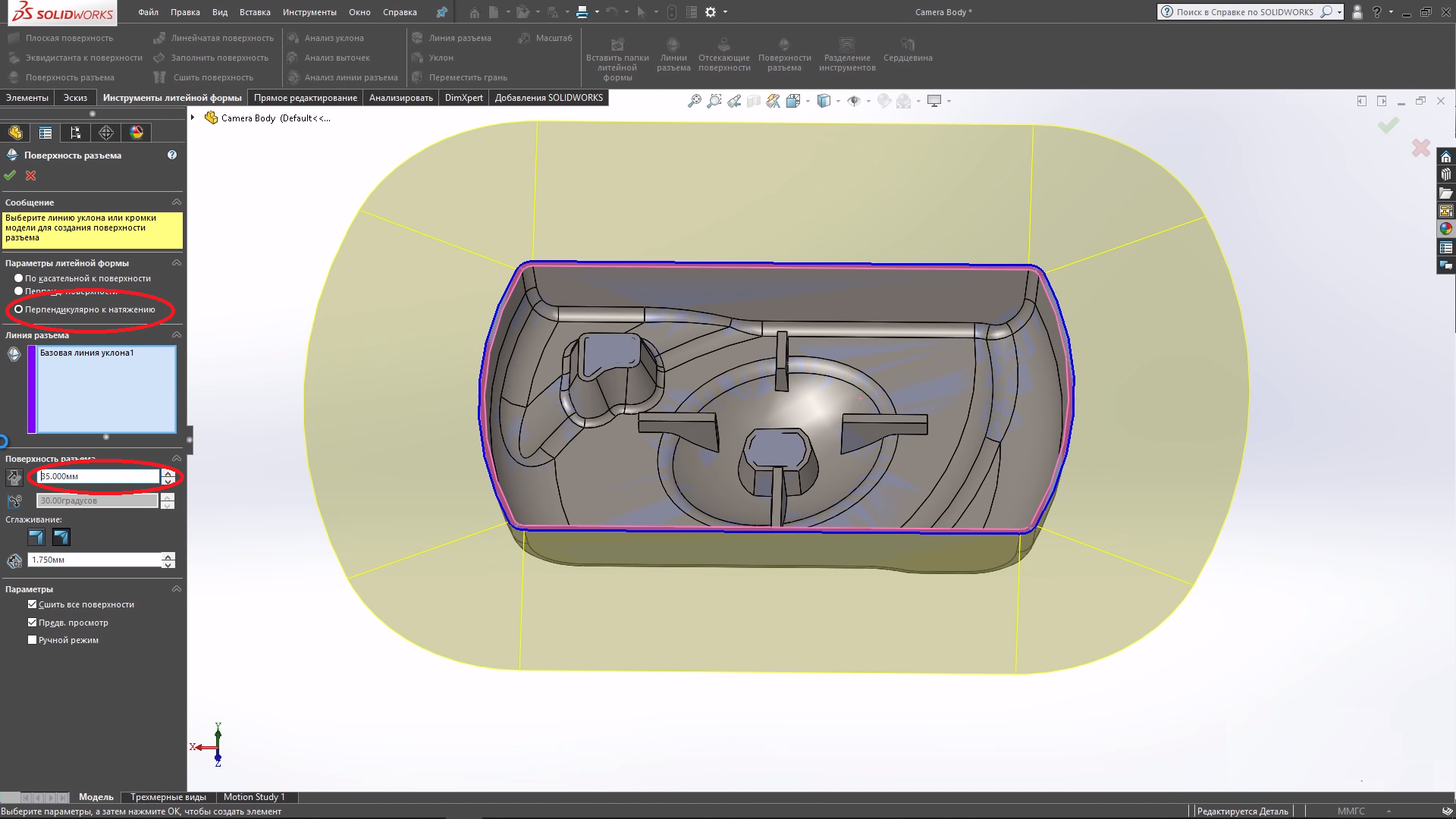The height and width of the screenshot is (819, 1456).
Task: Expand Параметры литейной формы section
Action: point(176,262)
